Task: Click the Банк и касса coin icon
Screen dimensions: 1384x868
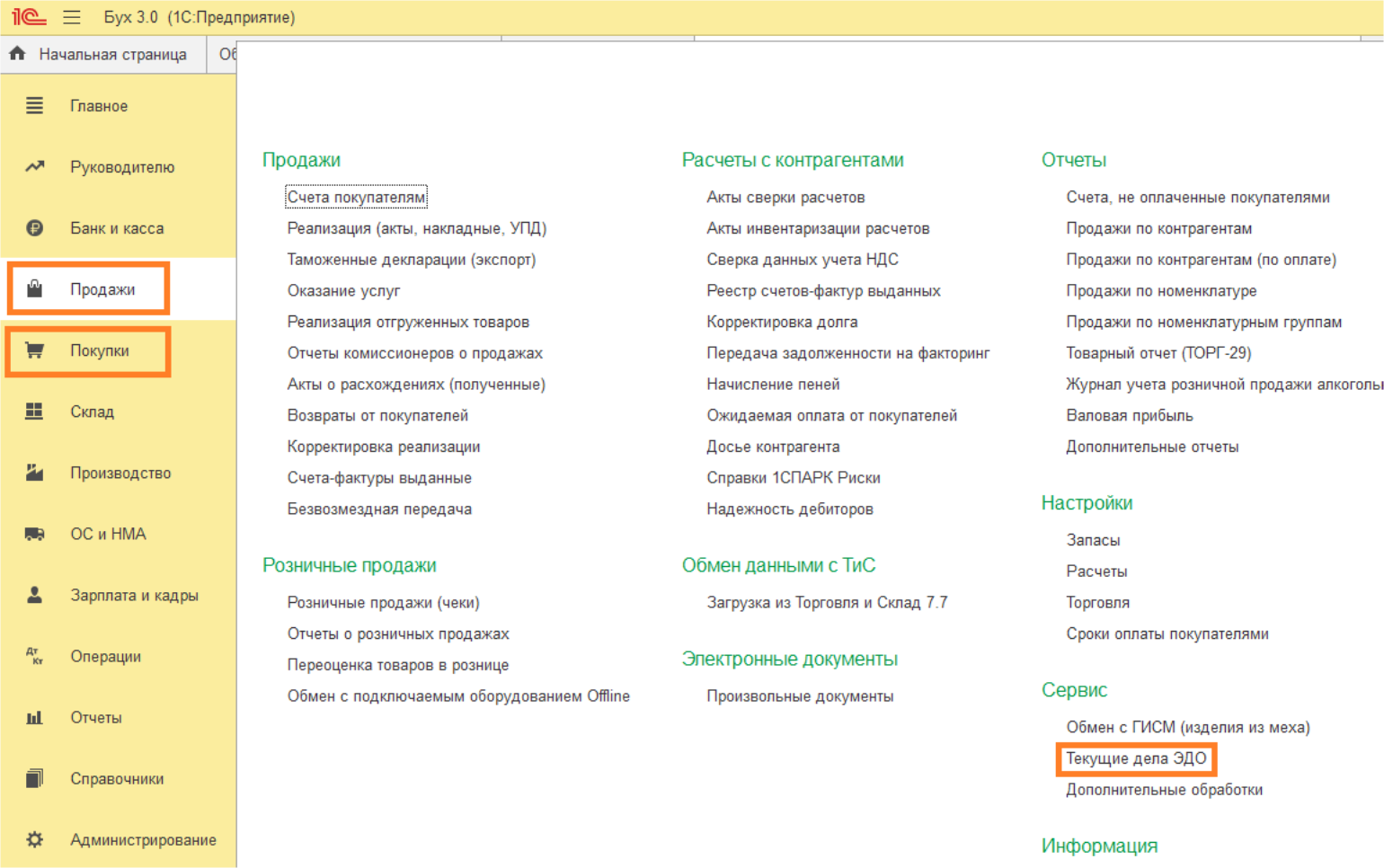Action: click(34, 228)
